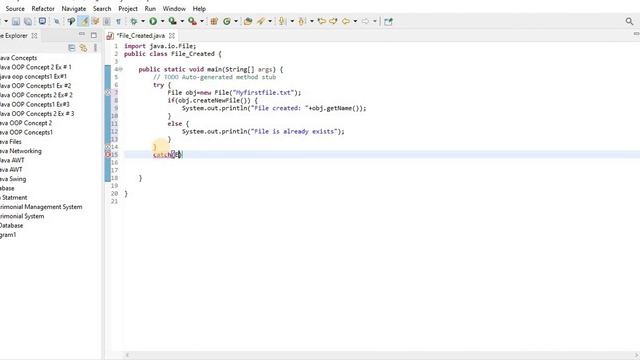The width and height of the screenshot is (640, 360).
Task: Launch Coverage run icon
Action: [173, 21]
